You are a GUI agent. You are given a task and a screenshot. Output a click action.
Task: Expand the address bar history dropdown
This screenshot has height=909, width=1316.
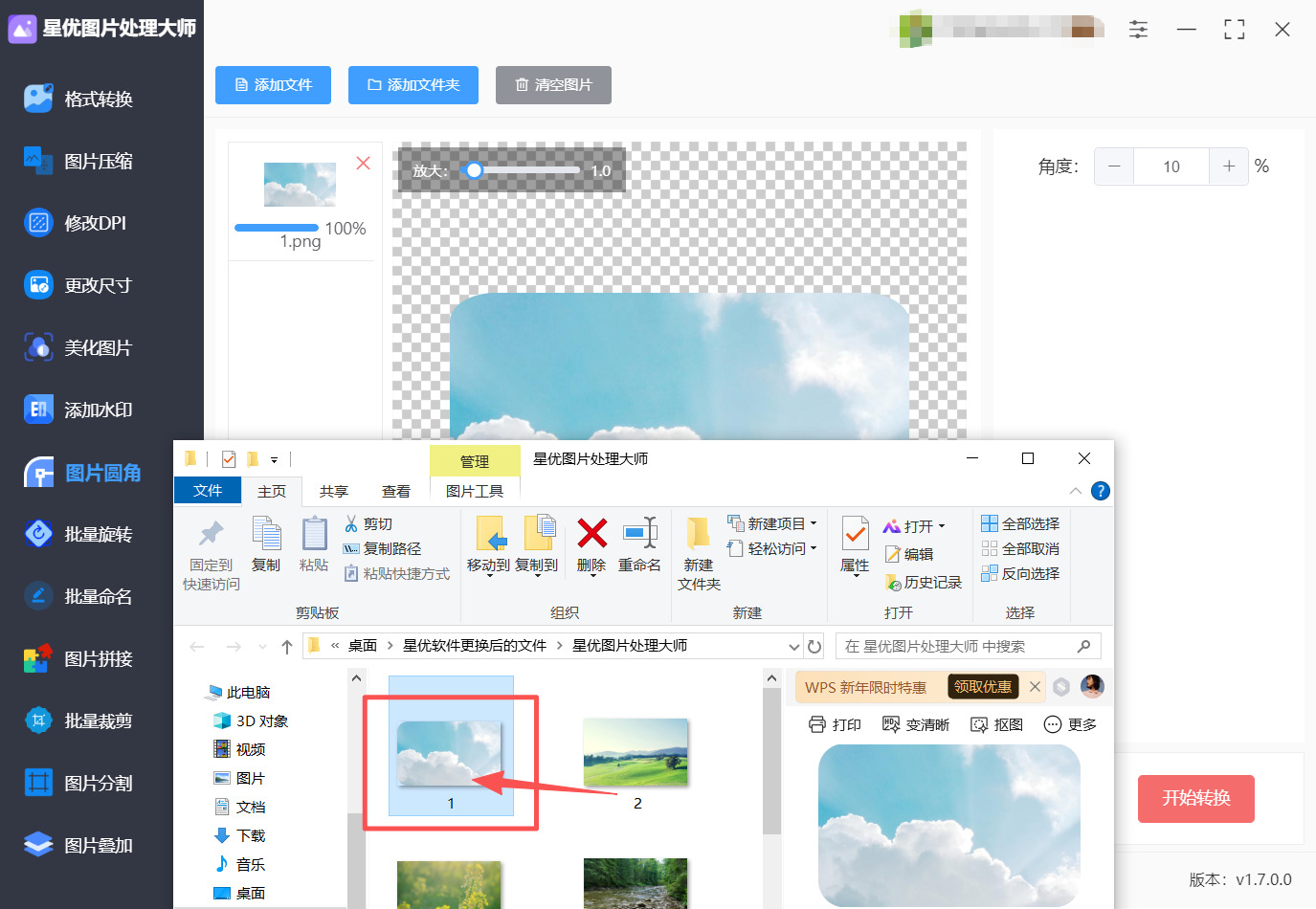tap(794, 647)
